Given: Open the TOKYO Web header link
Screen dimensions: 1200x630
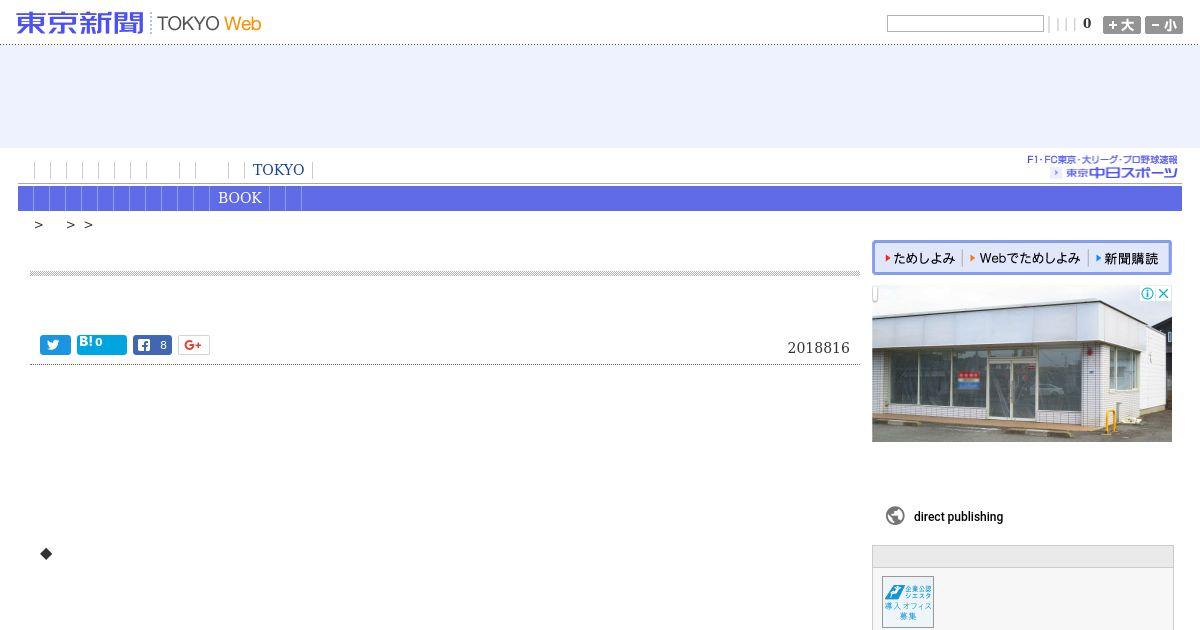Looking at the screenshot, I should click(x=209, y=23).
